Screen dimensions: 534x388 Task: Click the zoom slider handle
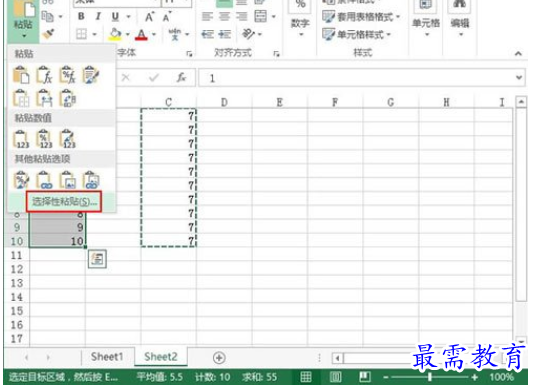click(x=430, y=377)
